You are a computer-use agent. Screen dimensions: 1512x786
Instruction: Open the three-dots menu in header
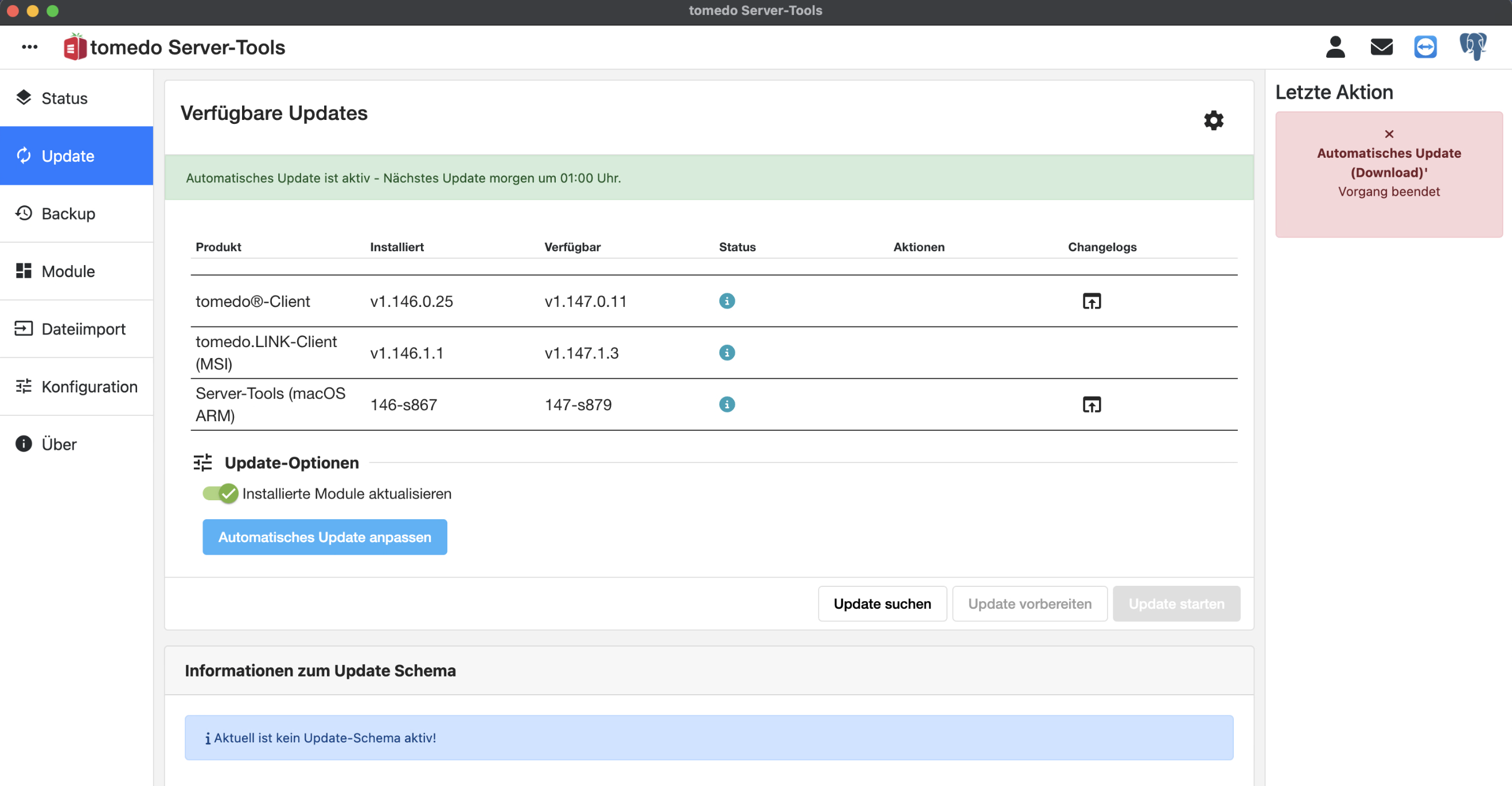pyautogui.click(x=29, y=47)
